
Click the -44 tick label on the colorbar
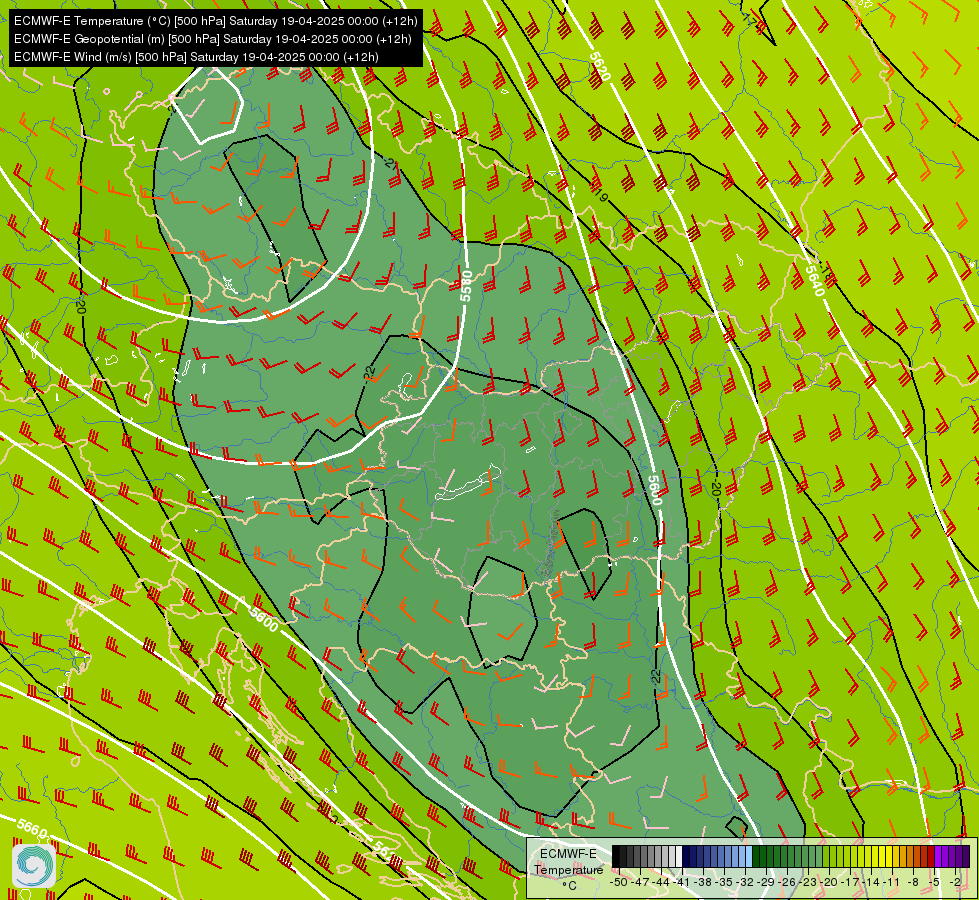[x=661, y=882]
